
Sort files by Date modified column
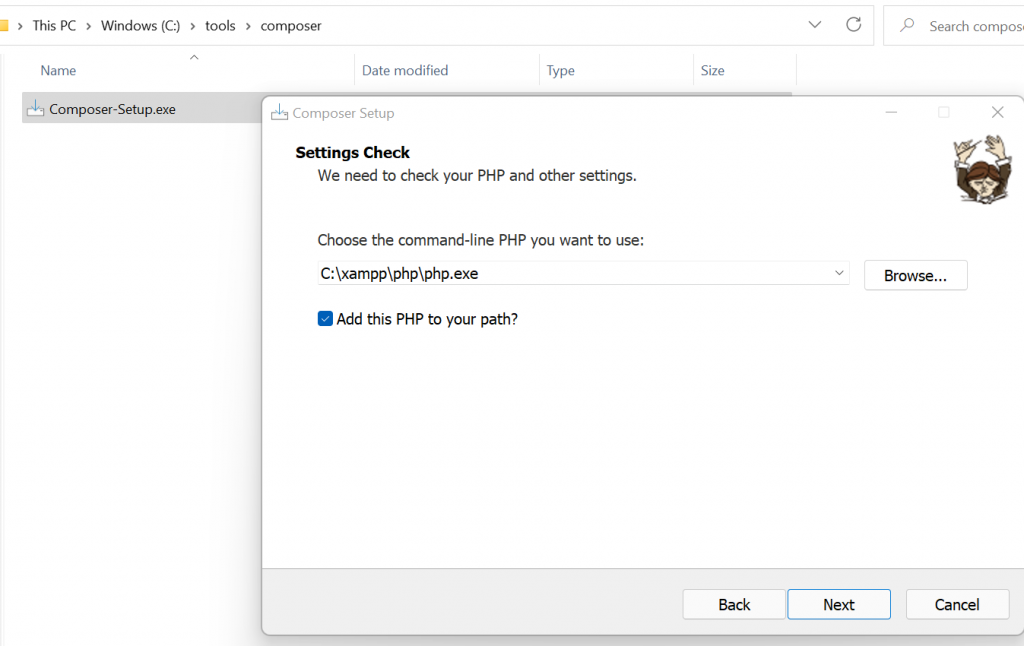coord(405,71)
